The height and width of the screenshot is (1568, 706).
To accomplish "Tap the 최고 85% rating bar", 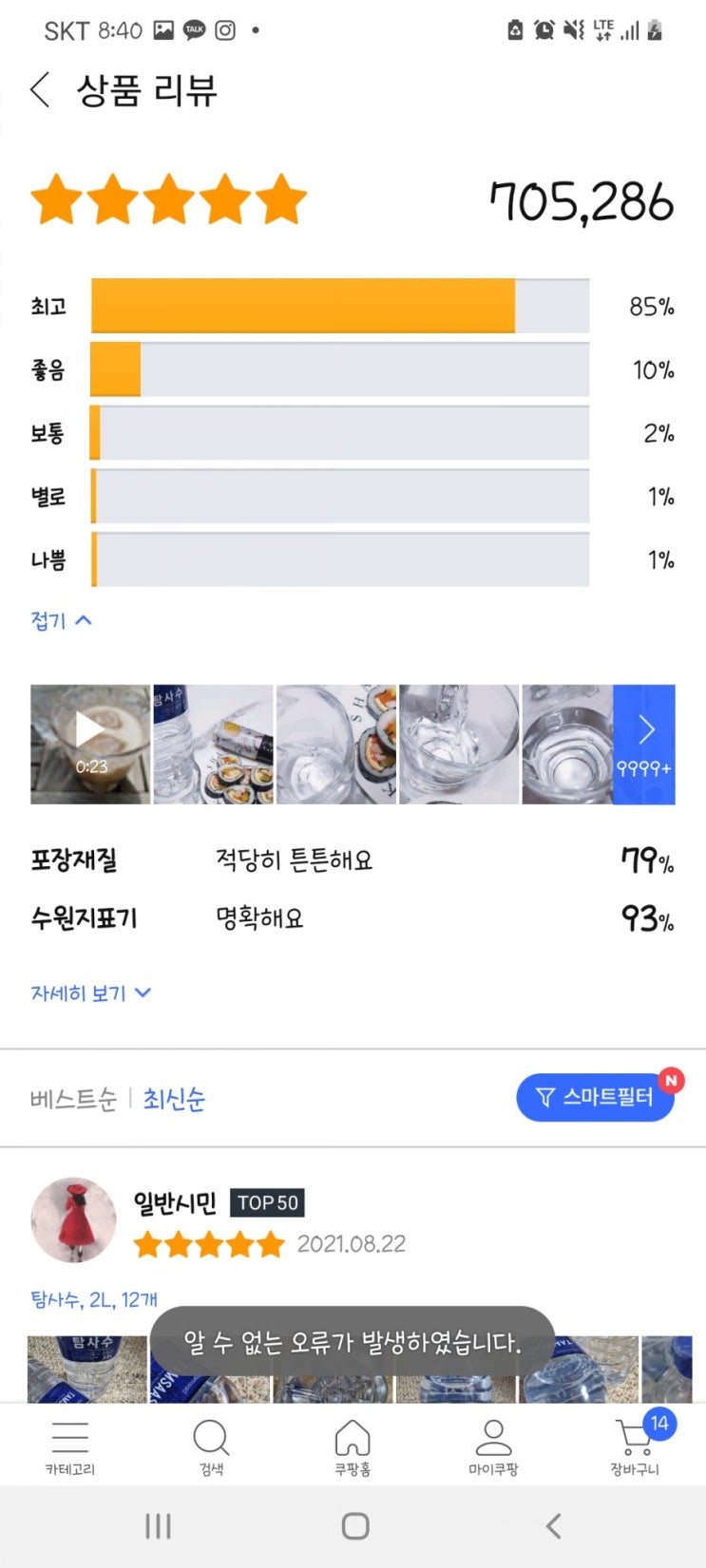I will coord(340,306).
